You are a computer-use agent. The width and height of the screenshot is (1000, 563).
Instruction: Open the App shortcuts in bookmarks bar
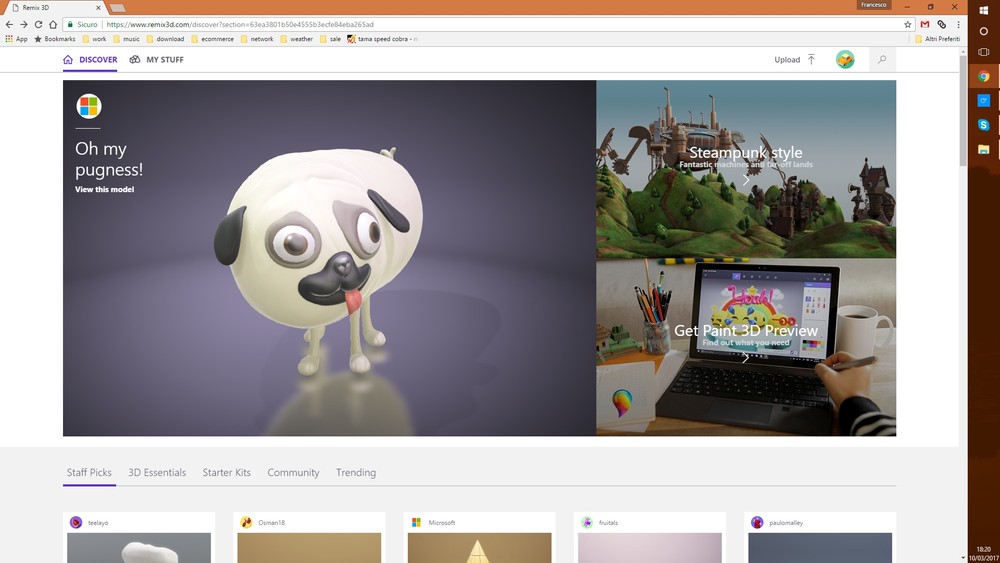[17, 39]
